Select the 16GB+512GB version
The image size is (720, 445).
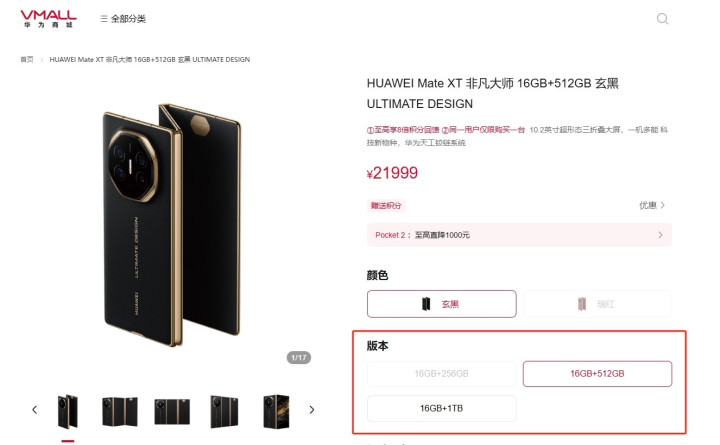[597, 374]
